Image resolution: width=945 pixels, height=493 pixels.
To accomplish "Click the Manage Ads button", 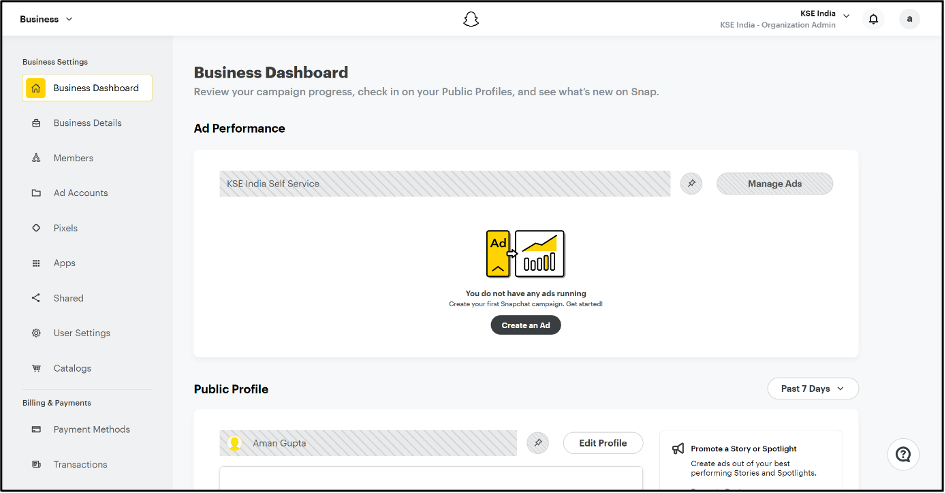I will pos(774,184).
